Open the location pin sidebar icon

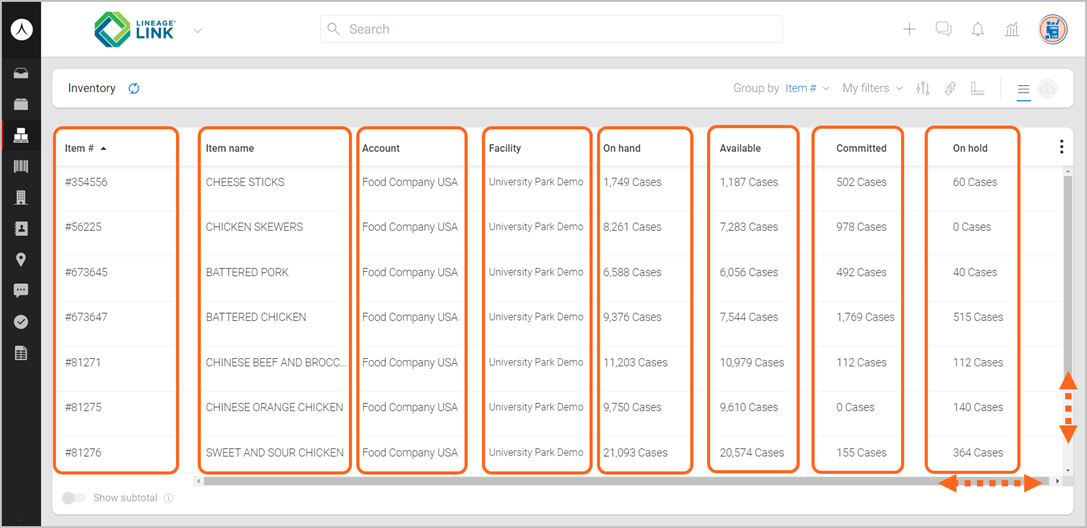point(21,260)
